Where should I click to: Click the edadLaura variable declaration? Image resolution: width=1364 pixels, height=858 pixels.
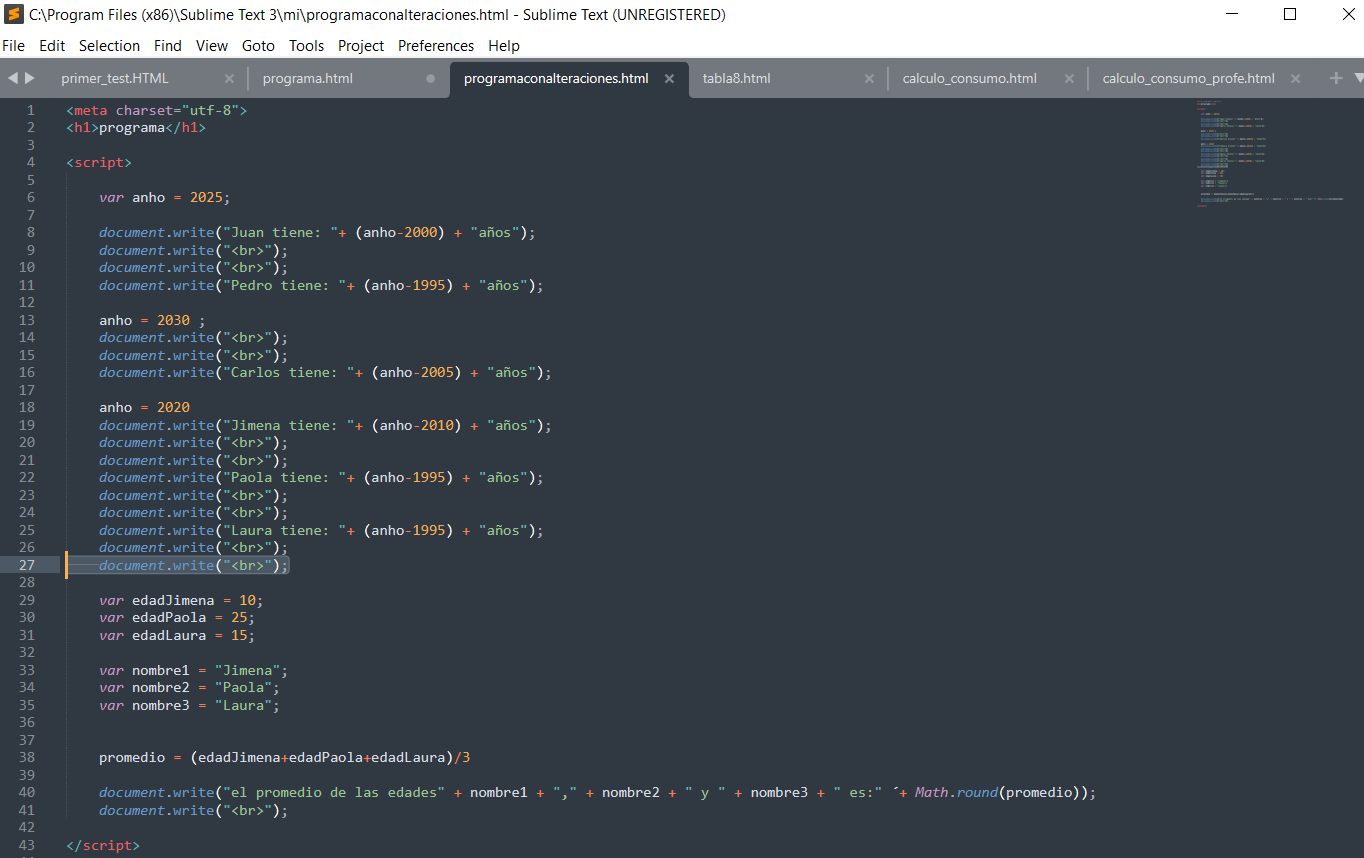click(x=177, y=635)
